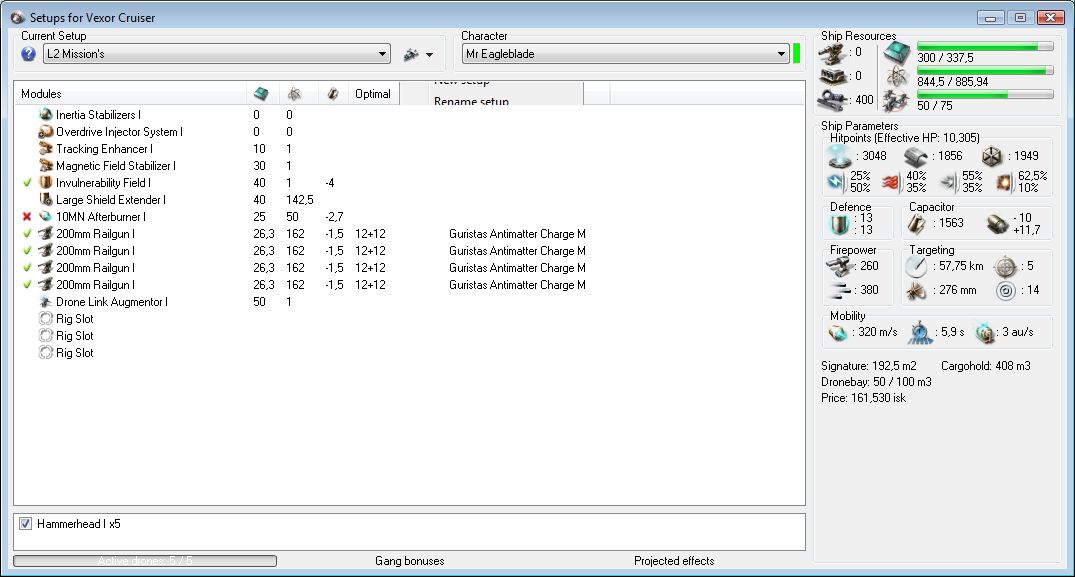Toggle first 200mm Railgun I active checkmark
1075x577 pixels.
(27, 234)
